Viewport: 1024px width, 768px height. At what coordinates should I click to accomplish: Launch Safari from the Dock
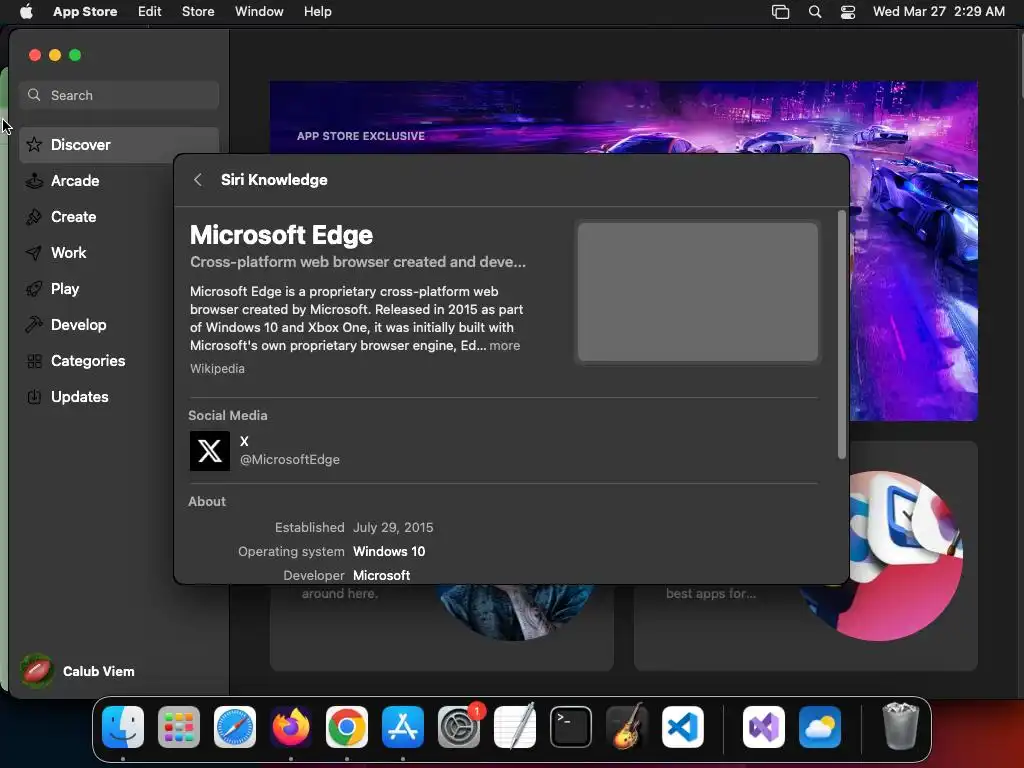[235, 727]
